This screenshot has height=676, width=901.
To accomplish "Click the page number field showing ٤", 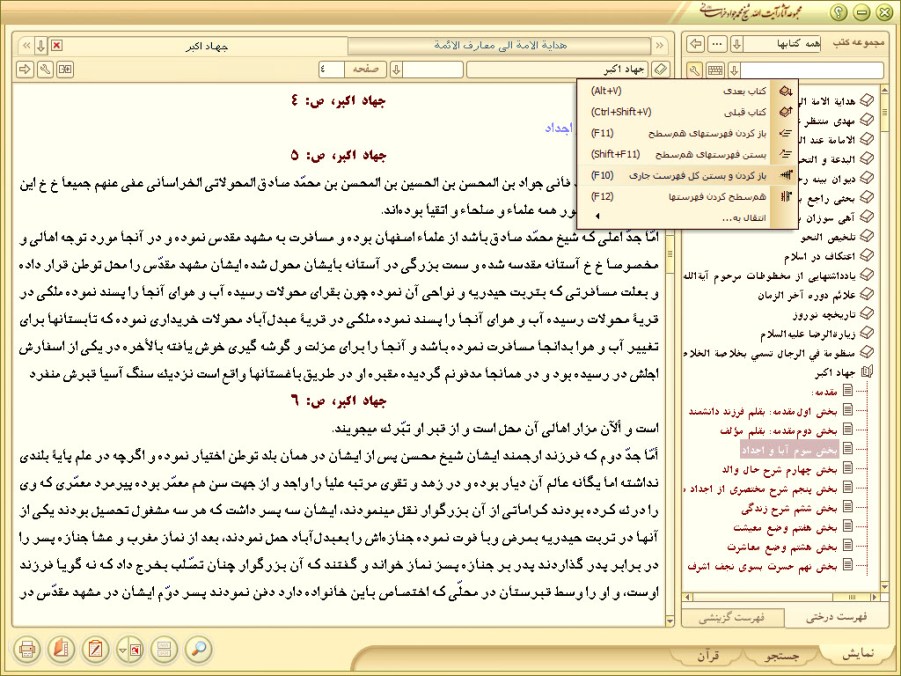I will coord(332,70).
